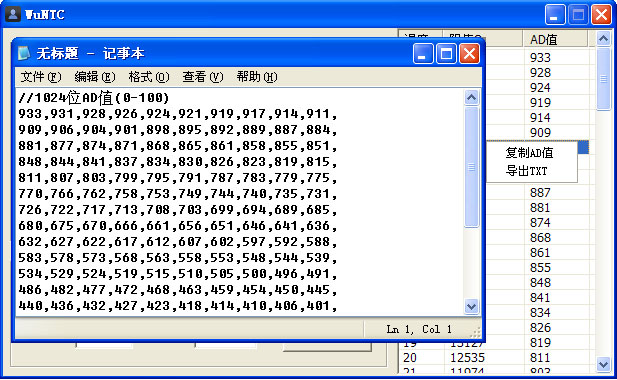617x380 pixels.
Task: Click the text line starting with 933,931,928
Action: [177, 114]
